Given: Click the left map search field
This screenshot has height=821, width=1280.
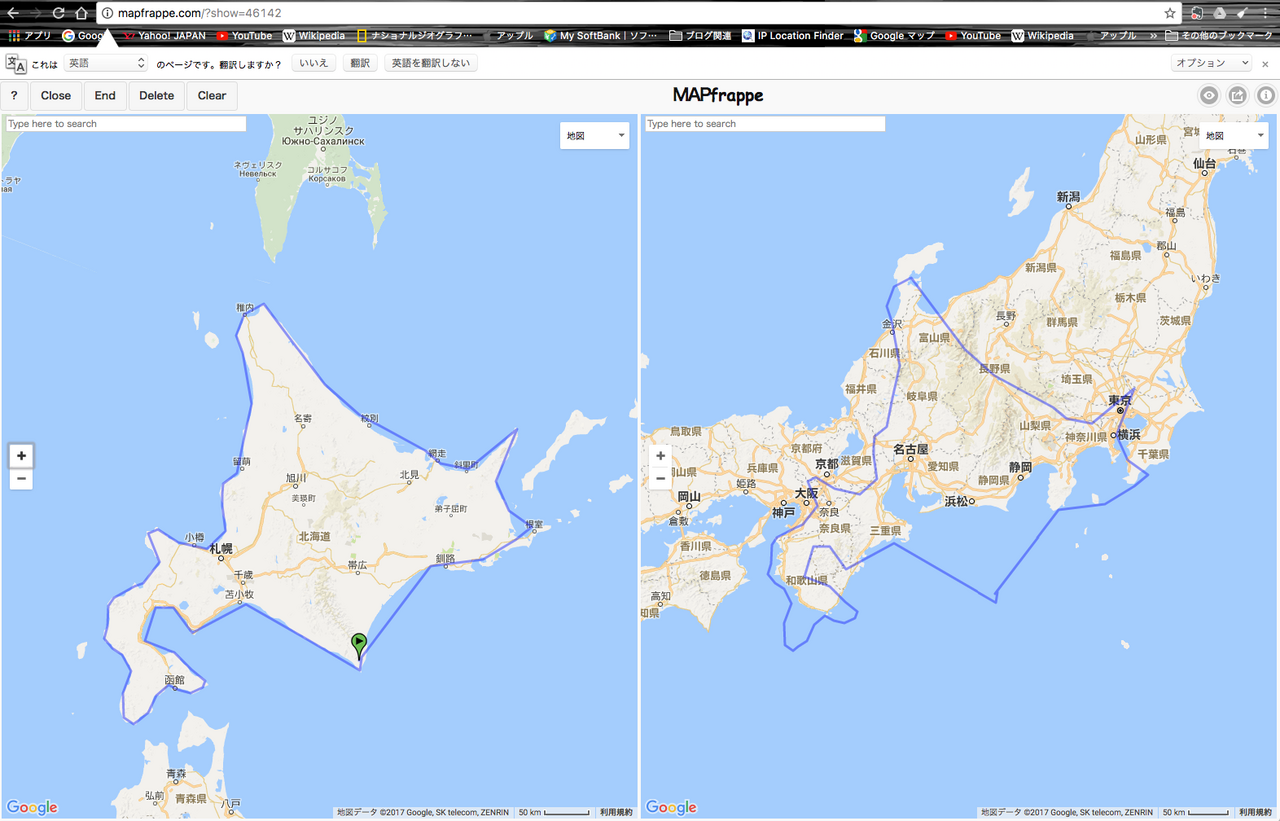Looking at the screenshot, I should (x=126, y=124).
